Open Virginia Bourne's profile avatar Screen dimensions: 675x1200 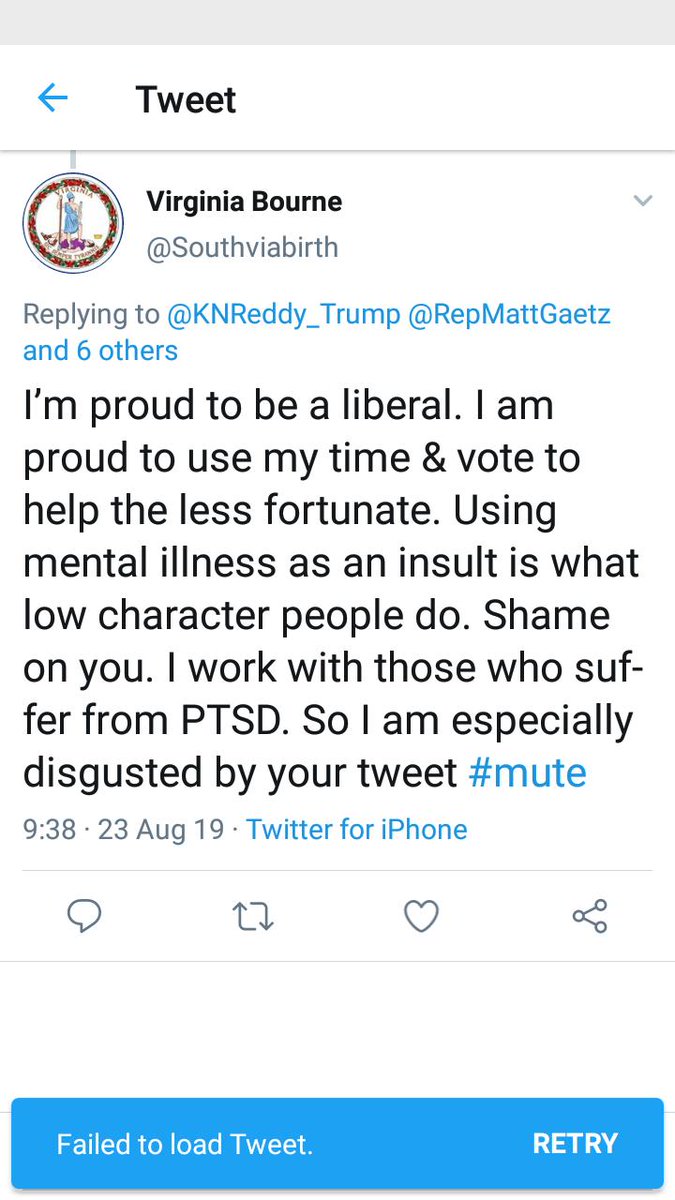tap(73, 223)
